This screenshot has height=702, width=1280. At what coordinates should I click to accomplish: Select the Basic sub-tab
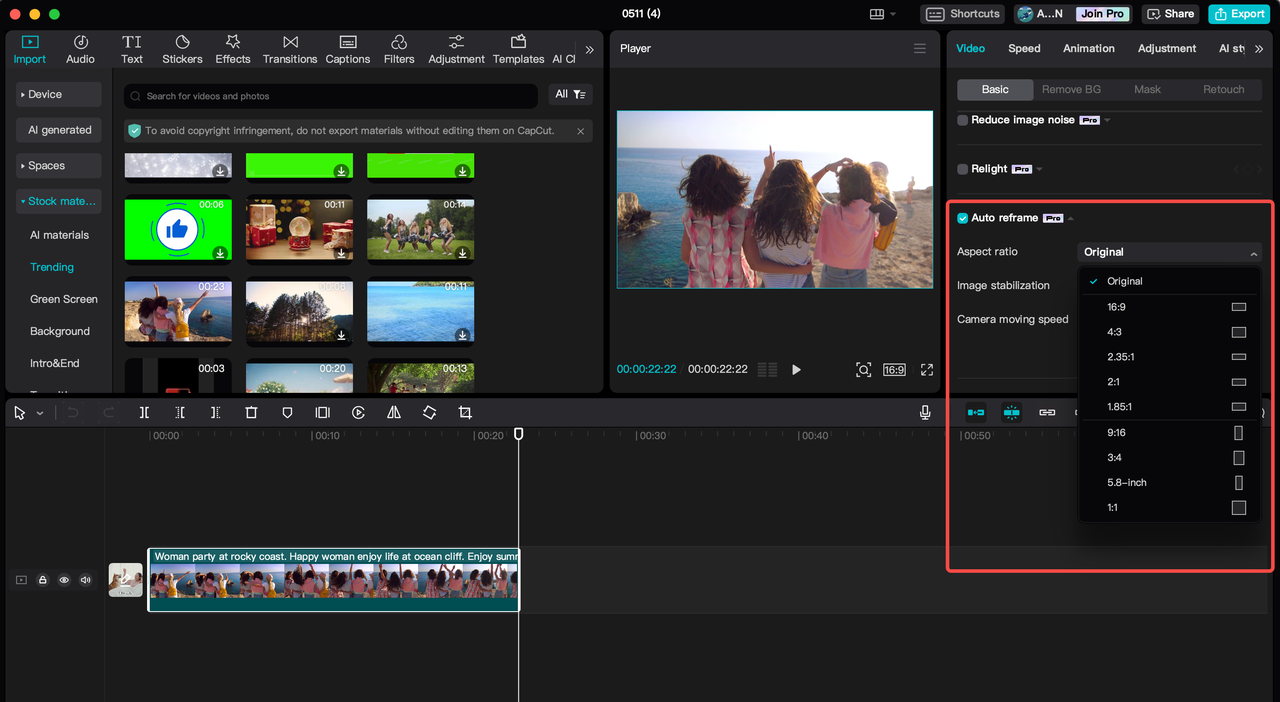click(995, 89)
